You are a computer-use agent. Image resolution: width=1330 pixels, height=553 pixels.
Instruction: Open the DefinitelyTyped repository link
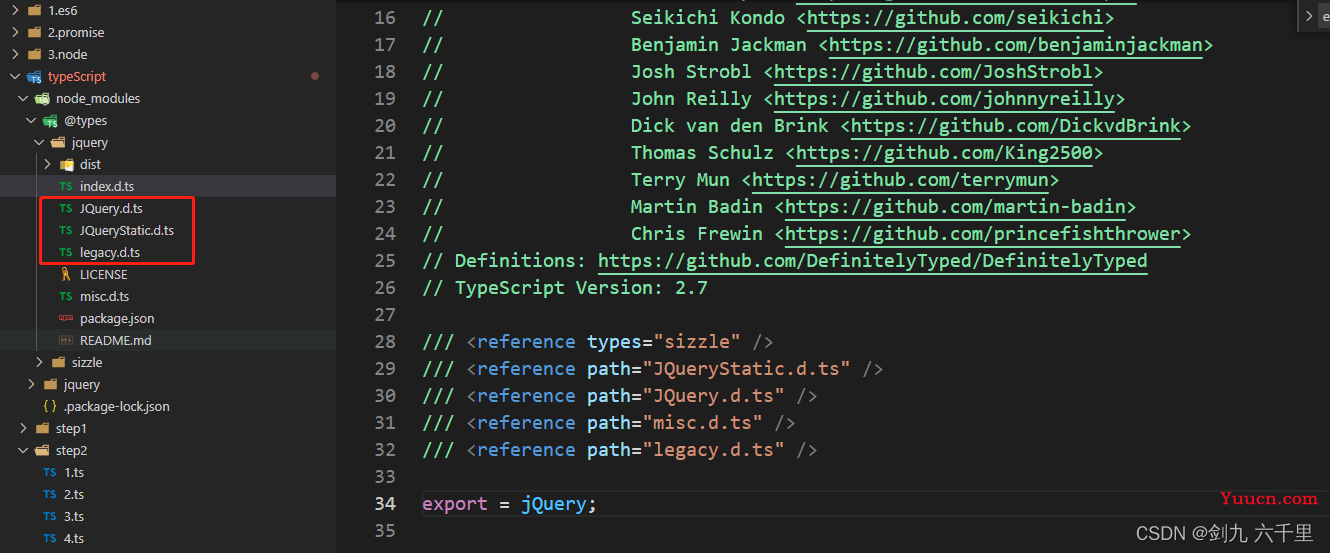coord(873,261)
